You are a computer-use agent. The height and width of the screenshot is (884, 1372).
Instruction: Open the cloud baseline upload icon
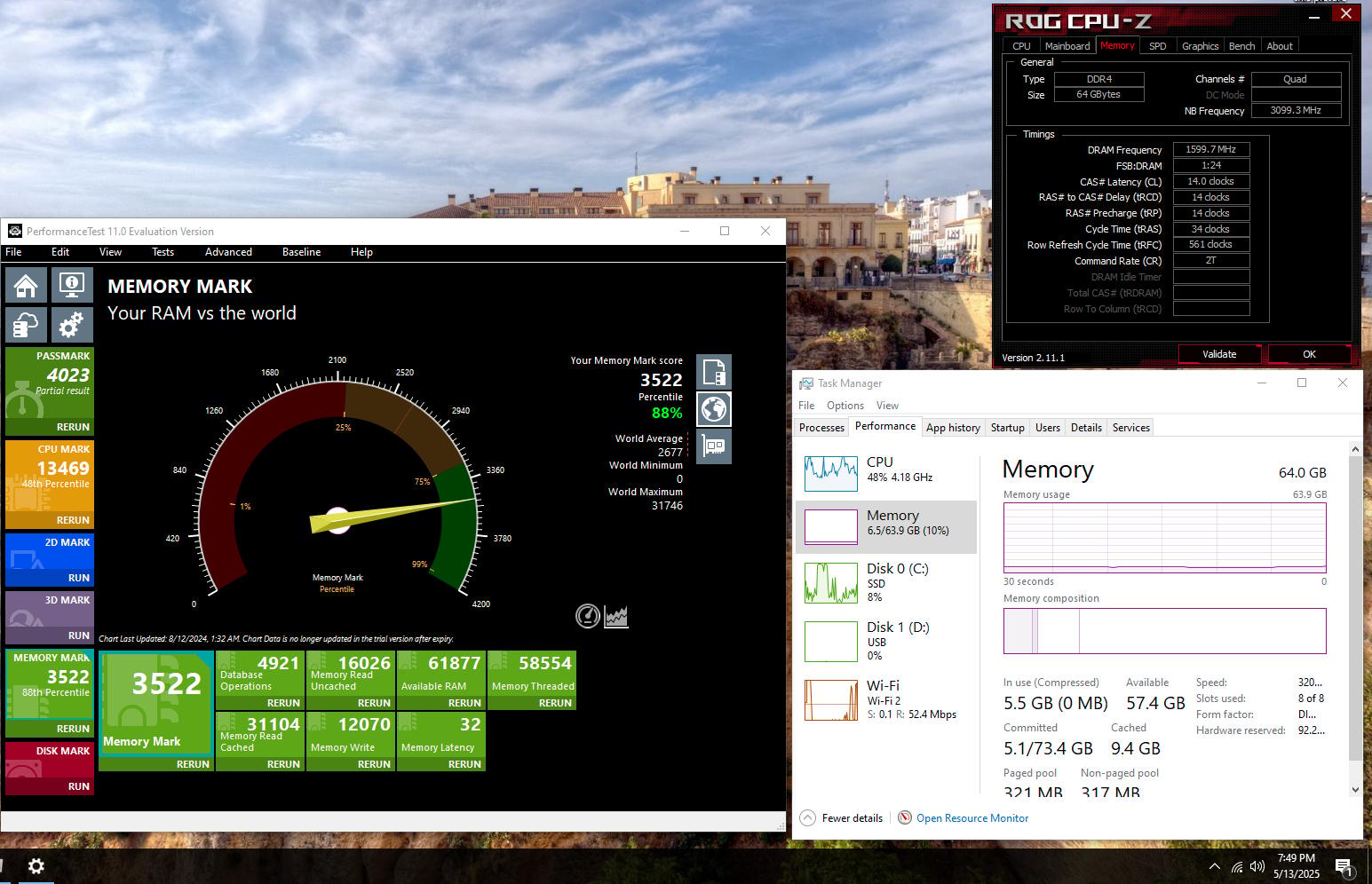(x=26, y=326)
